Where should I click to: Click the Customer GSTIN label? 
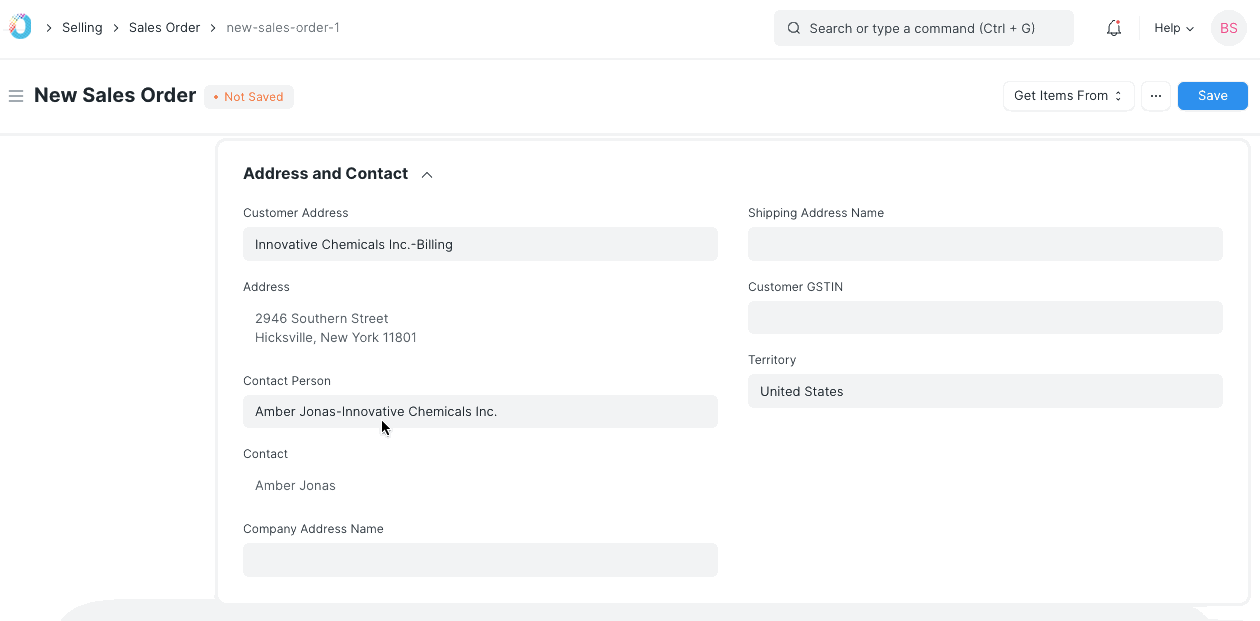[796, 287]
